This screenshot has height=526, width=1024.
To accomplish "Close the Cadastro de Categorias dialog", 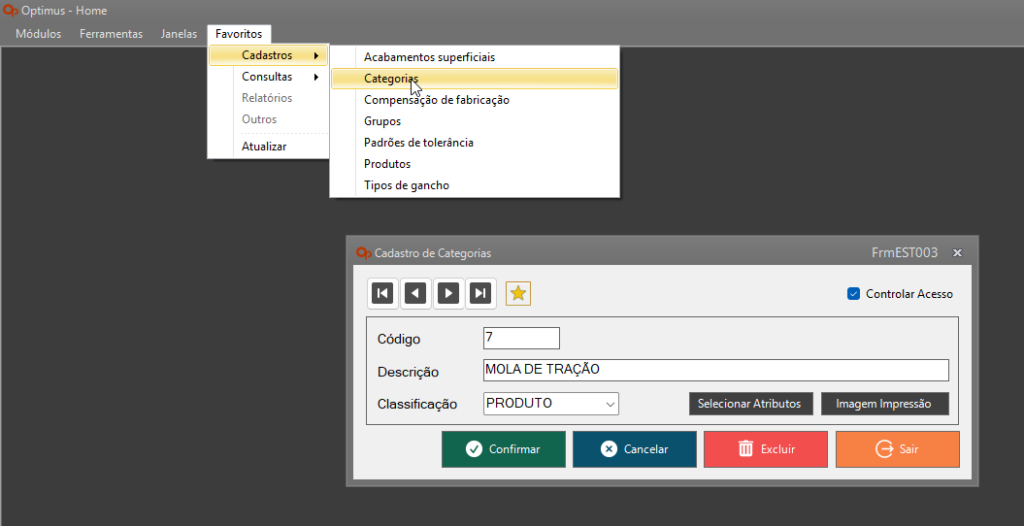I will (x=957, y=253).
